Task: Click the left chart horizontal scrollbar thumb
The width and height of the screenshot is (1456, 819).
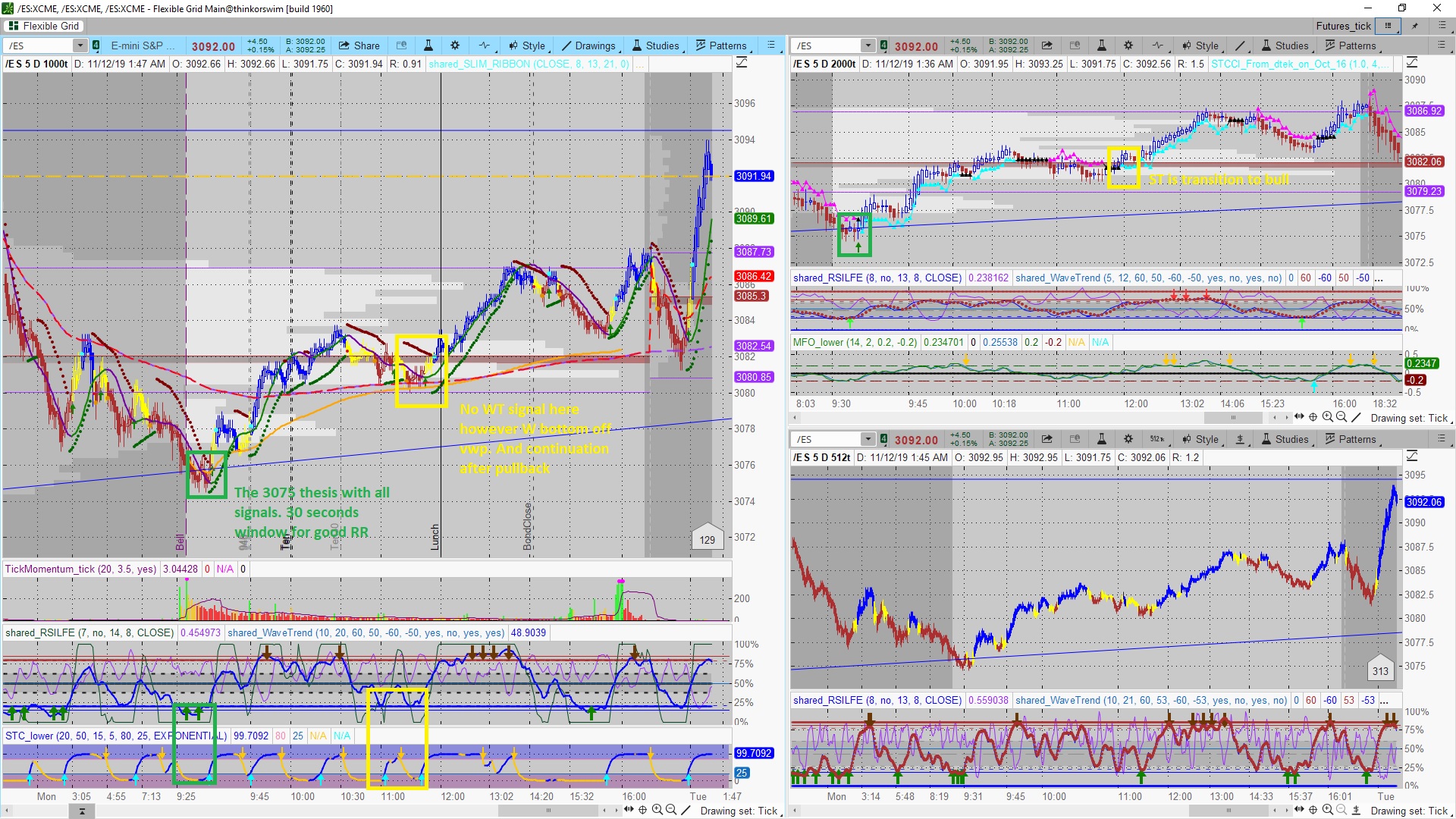Action: [x=549, y=811]
